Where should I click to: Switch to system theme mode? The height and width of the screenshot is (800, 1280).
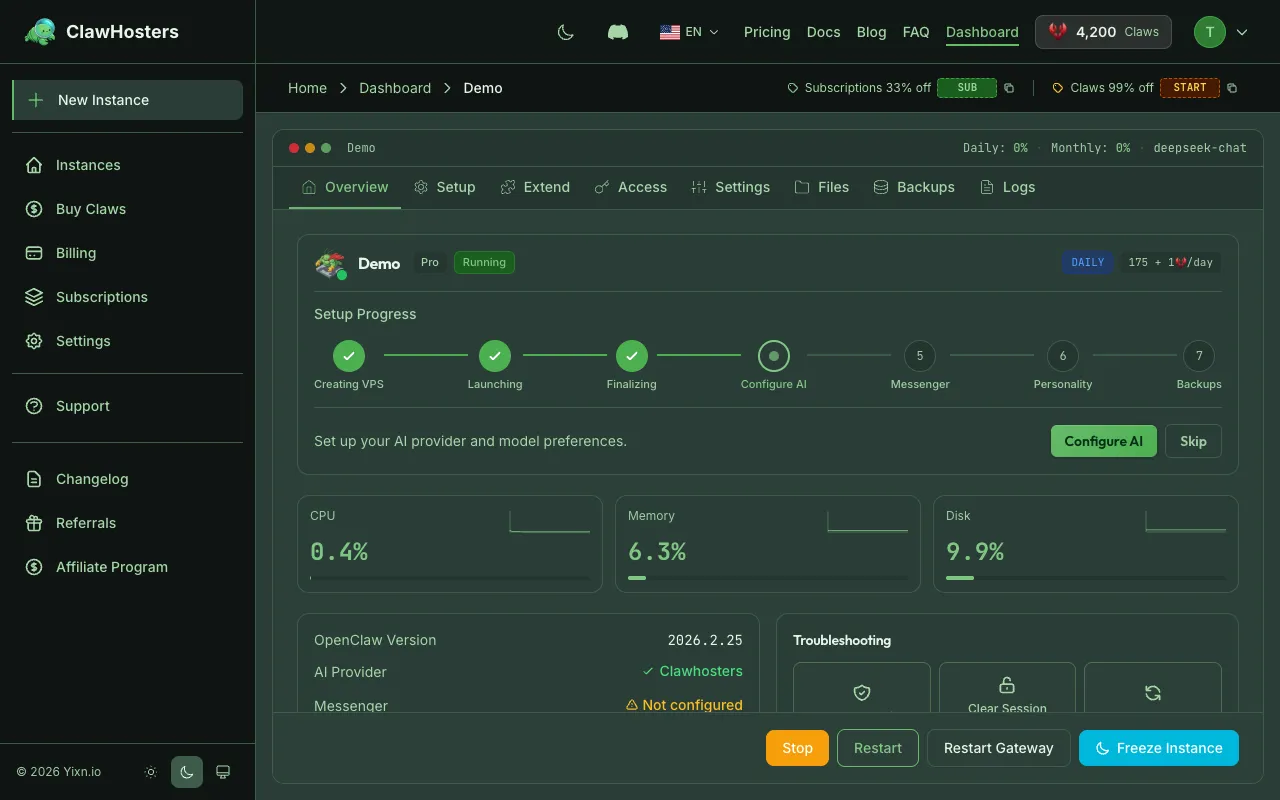click(222, 772)
